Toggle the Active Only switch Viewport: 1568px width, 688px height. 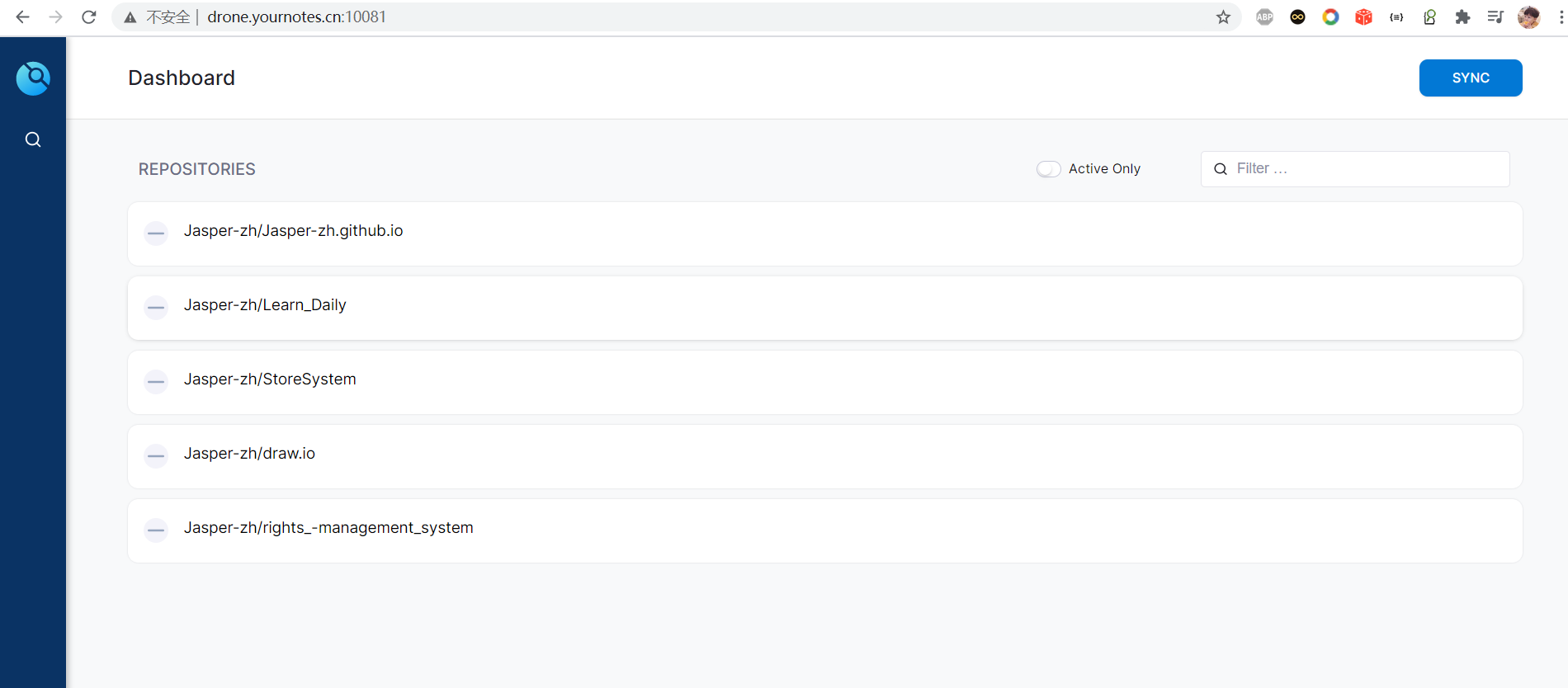click(x=1048, y=169)
